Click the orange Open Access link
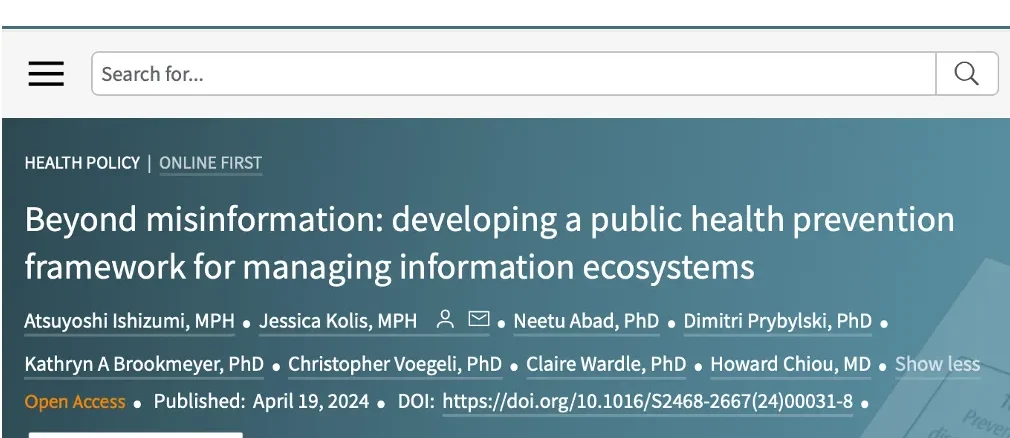The width and height of the screenshot is (1010, 438). pyautogui.click(x=75, y=402)
